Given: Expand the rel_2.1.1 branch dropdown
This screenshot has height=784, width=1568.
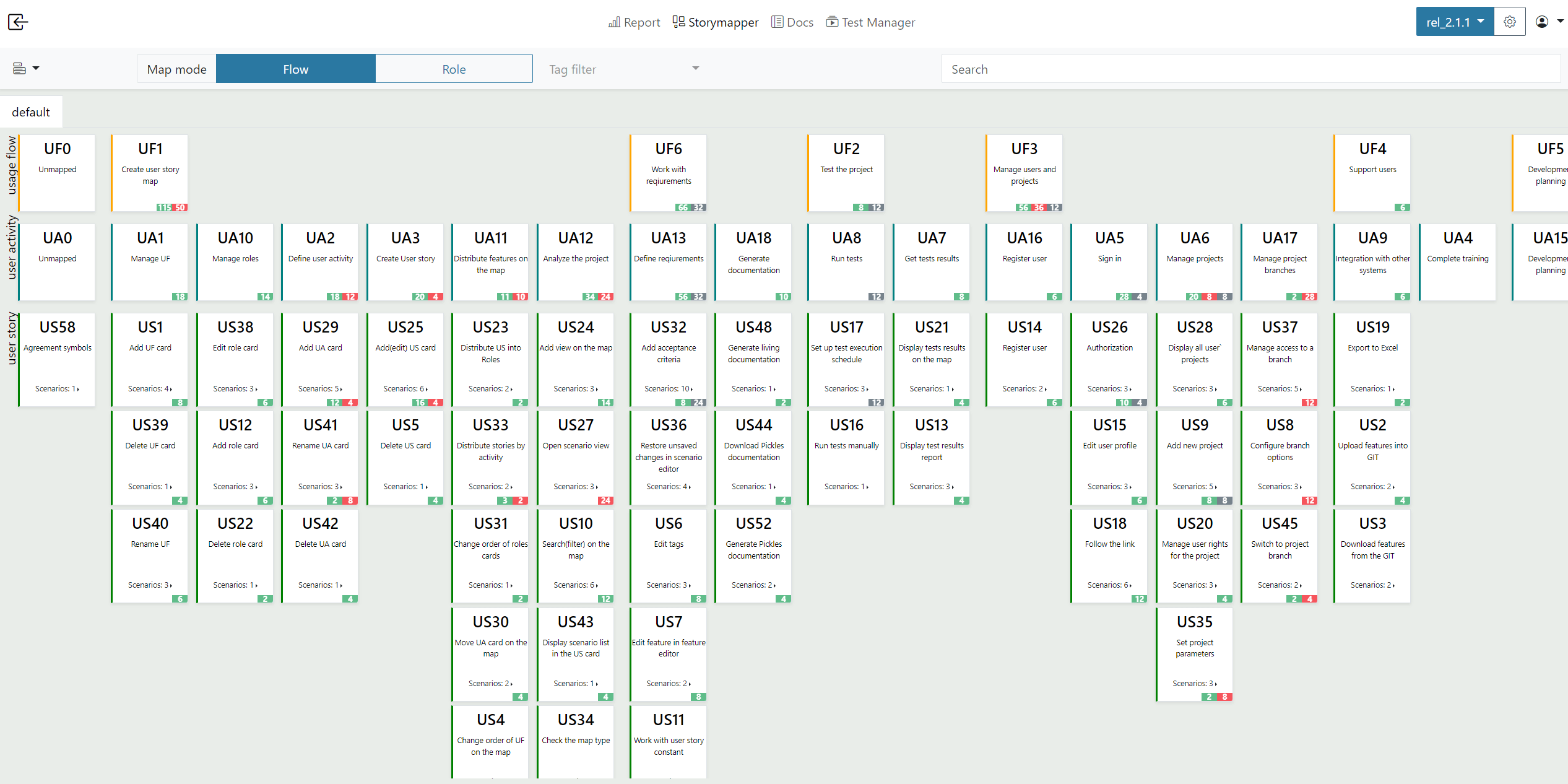Looking at the screenshot, I should [x=1455, y=22].
